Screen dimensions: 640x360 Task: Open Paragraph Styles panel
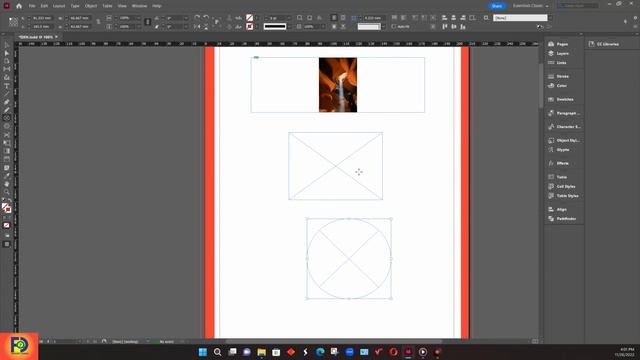coord(564,113)
